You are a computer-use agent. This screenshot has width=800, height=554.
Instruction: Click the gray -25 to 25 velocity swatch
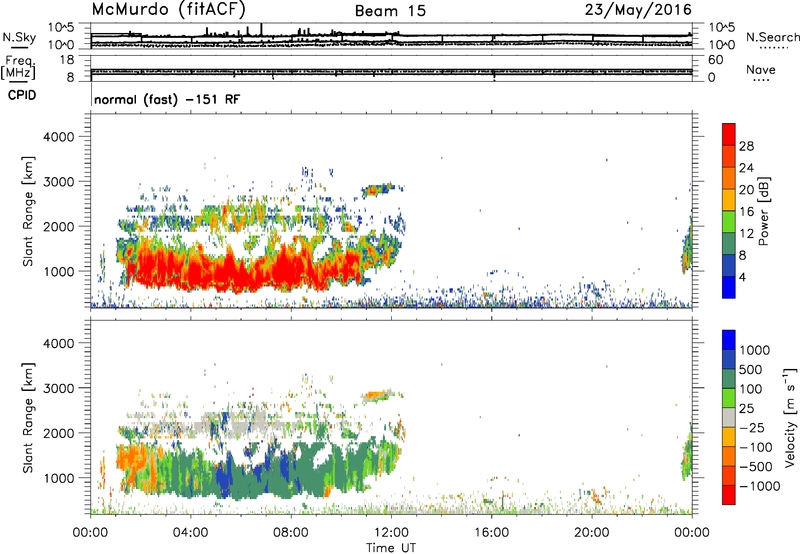[x=729, y=417]
